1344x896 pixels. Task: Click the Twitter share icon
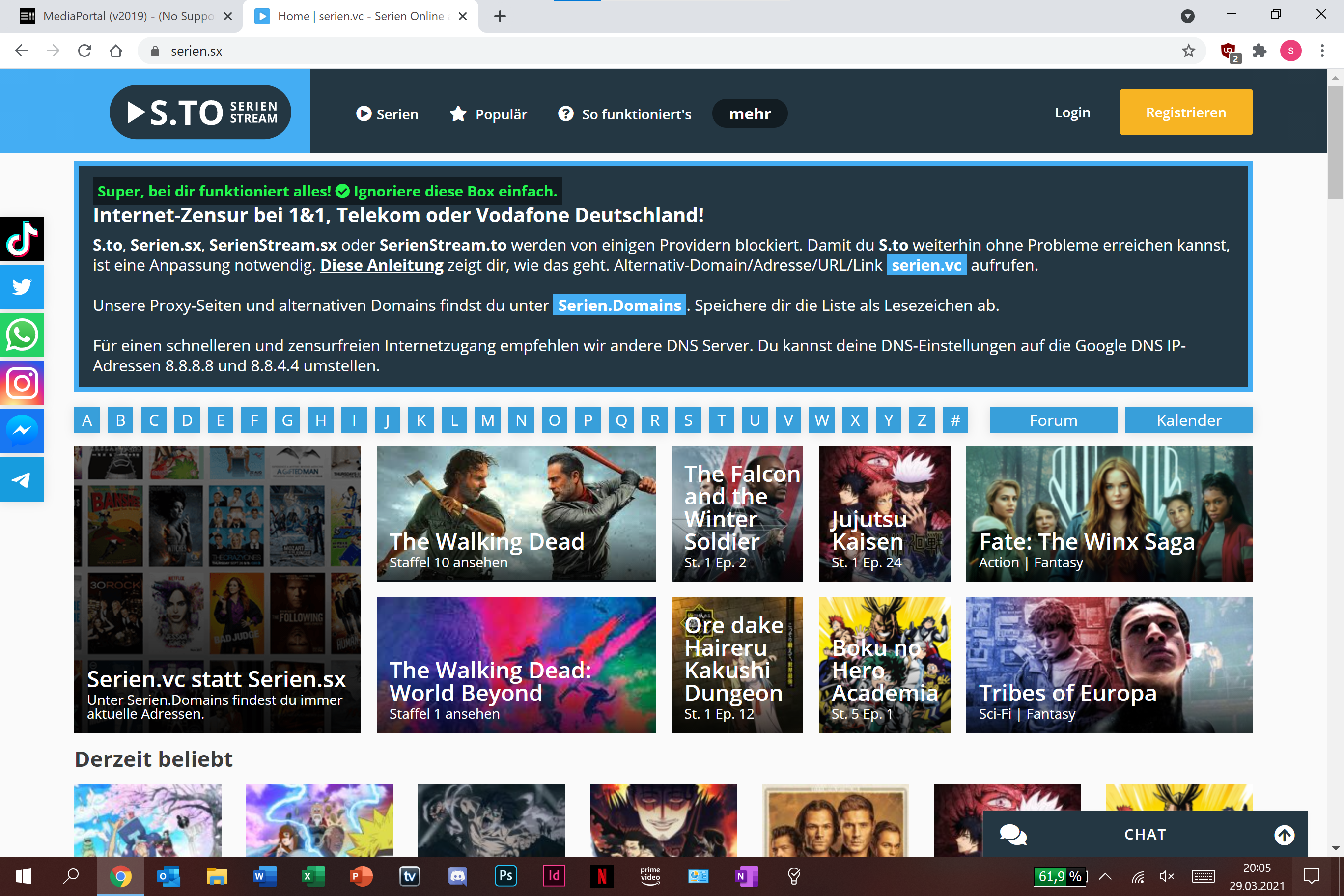point(22,286)
